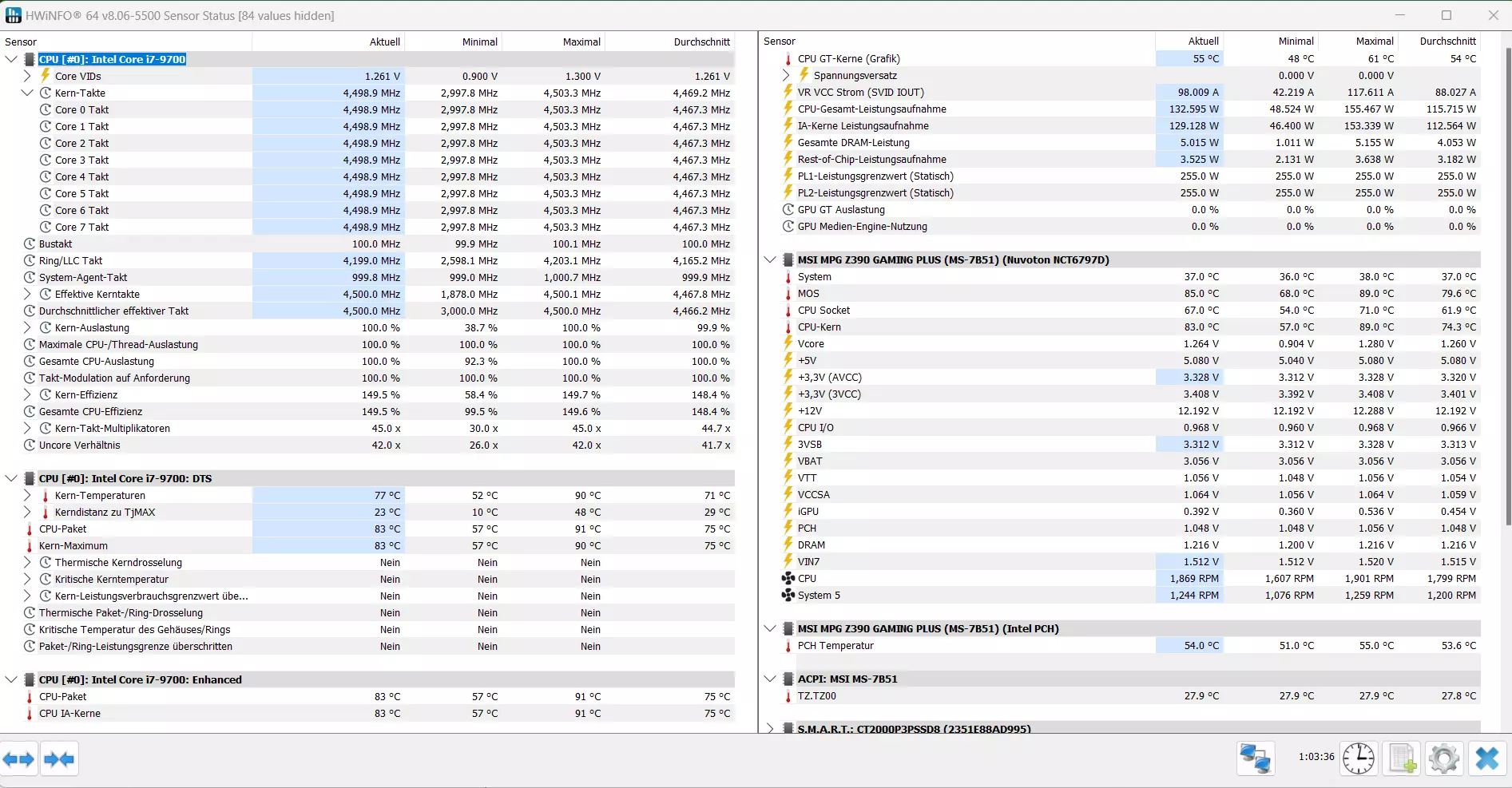The image size is (1512, 788).
Task: Click clock icon beside Ring/LLC Takt
Action: (x=30, y=260)
